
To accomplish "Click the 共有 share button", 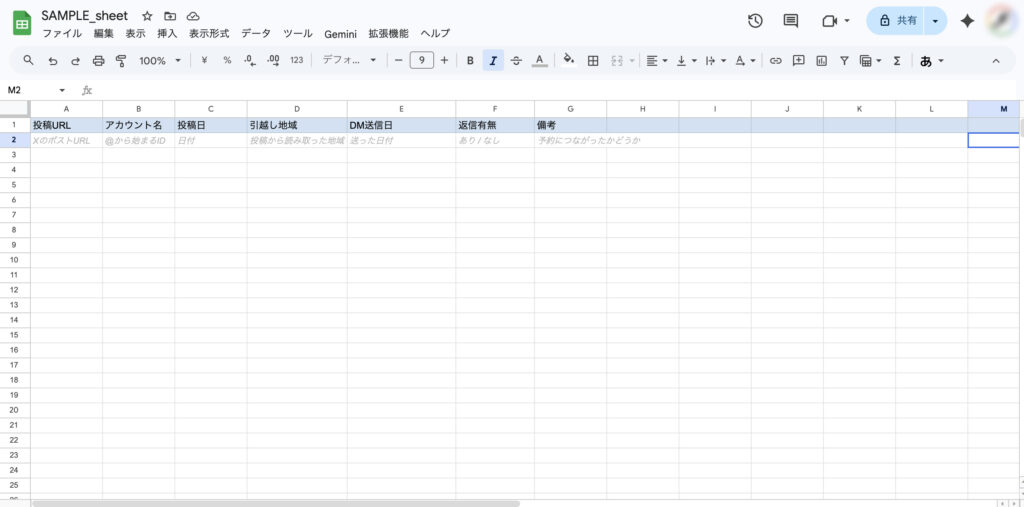I will [895, 21].
